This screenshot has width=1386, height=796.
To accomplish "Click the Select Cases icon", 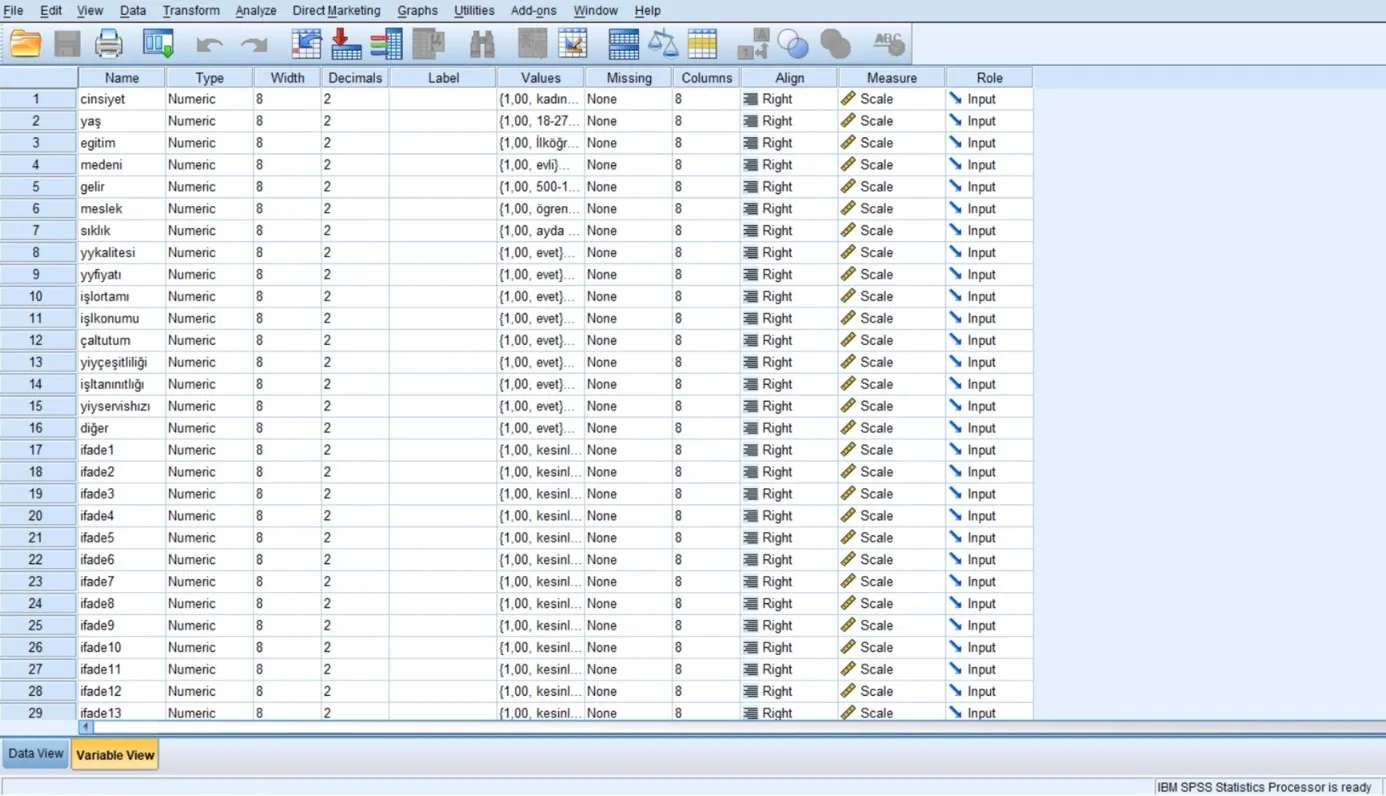I will [x=703, y=44].
